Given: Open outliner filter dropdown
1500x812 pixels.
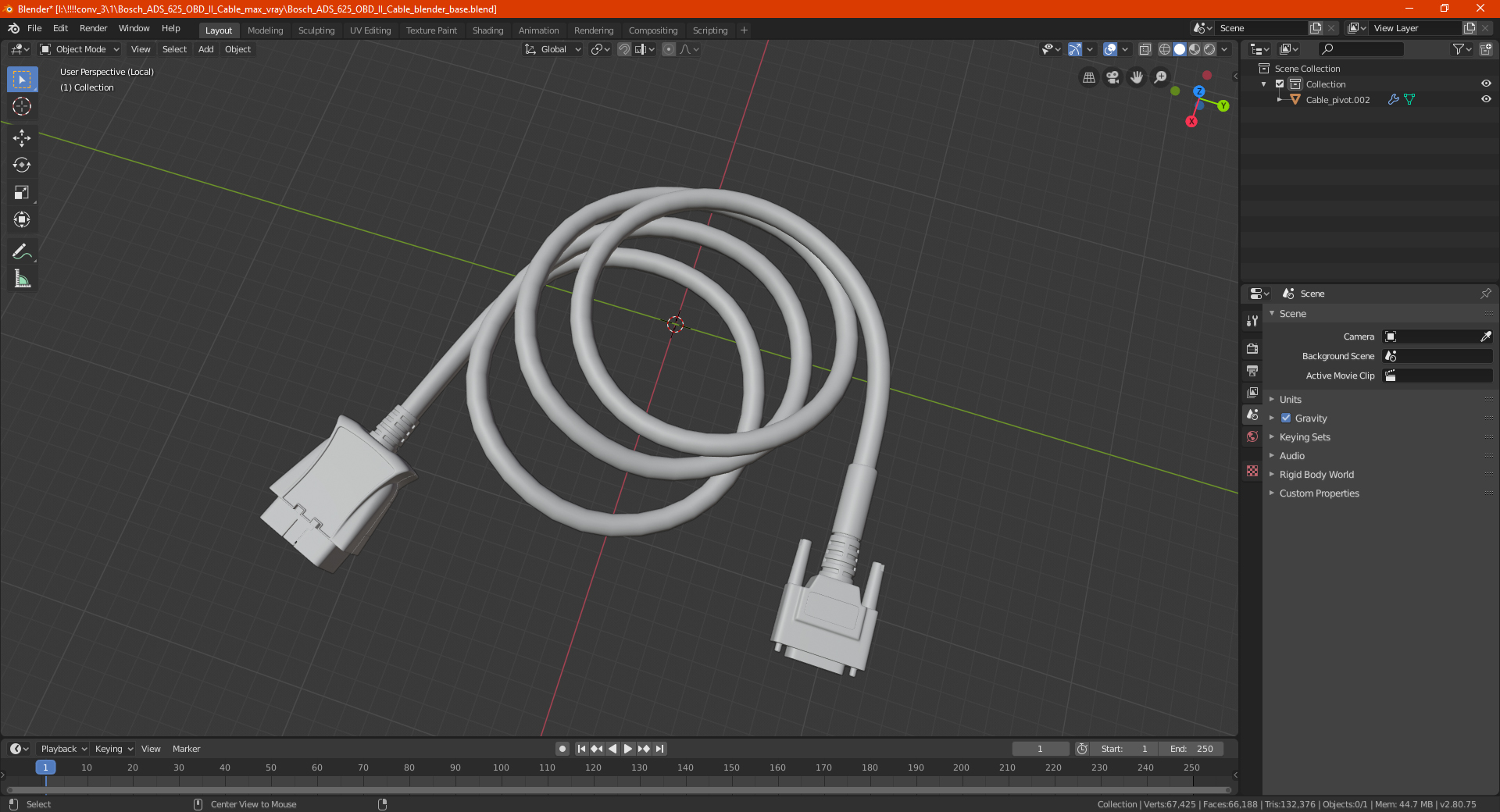Looking at the screenshot, I should point(1462,49).
